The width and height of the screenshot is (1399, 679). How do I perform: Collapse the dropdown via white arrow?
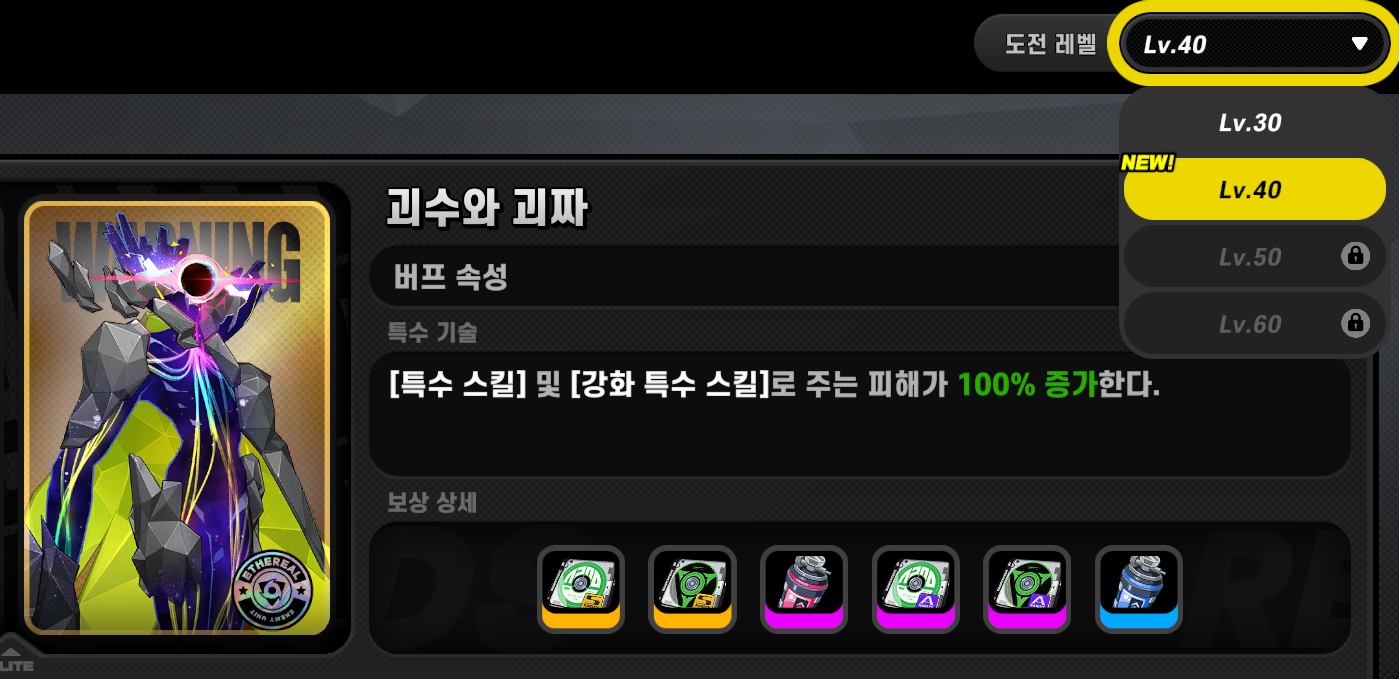[x=1359, y=43]
